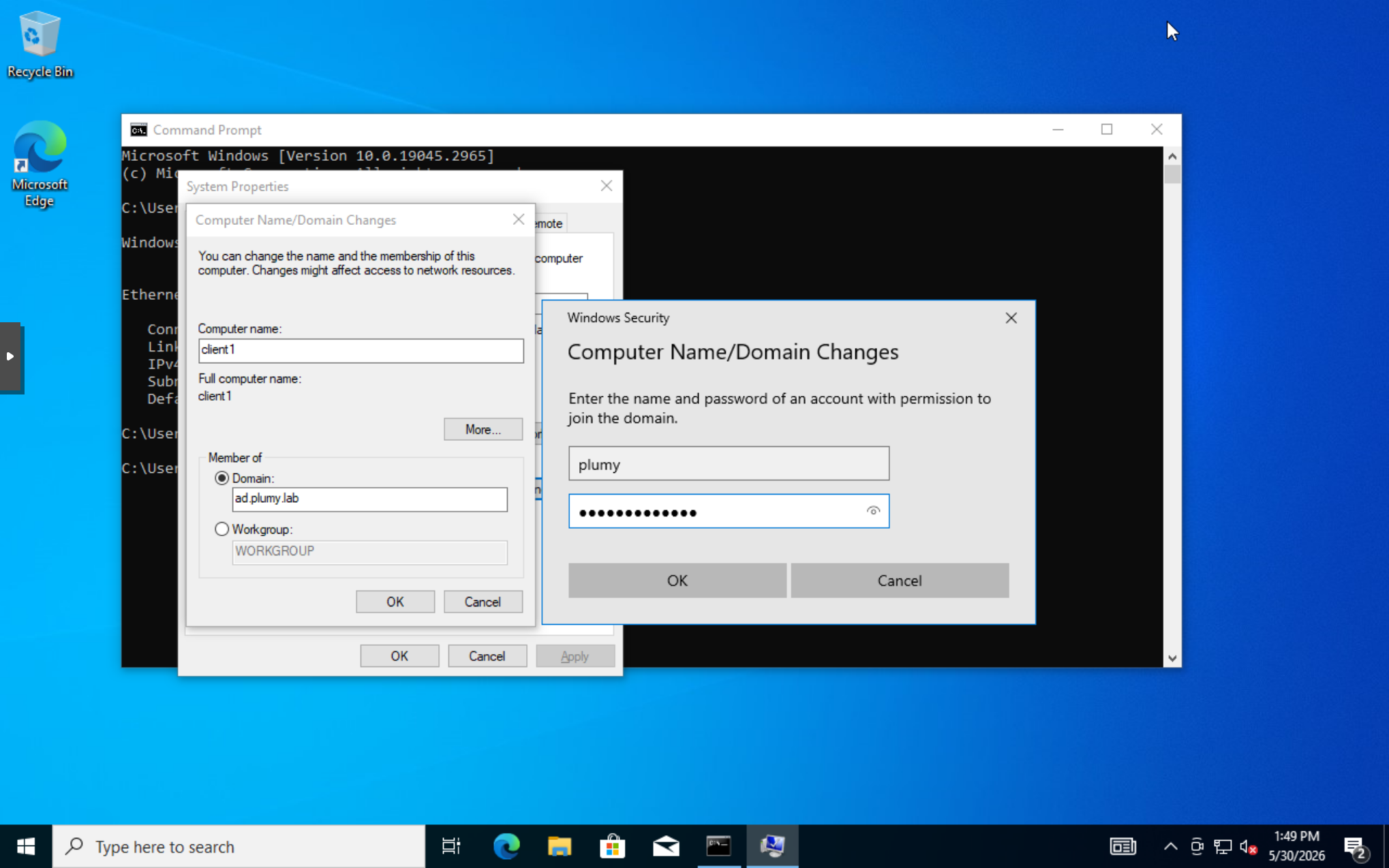Close the System Properties window
1389x868 pixels.
point(606,186)
